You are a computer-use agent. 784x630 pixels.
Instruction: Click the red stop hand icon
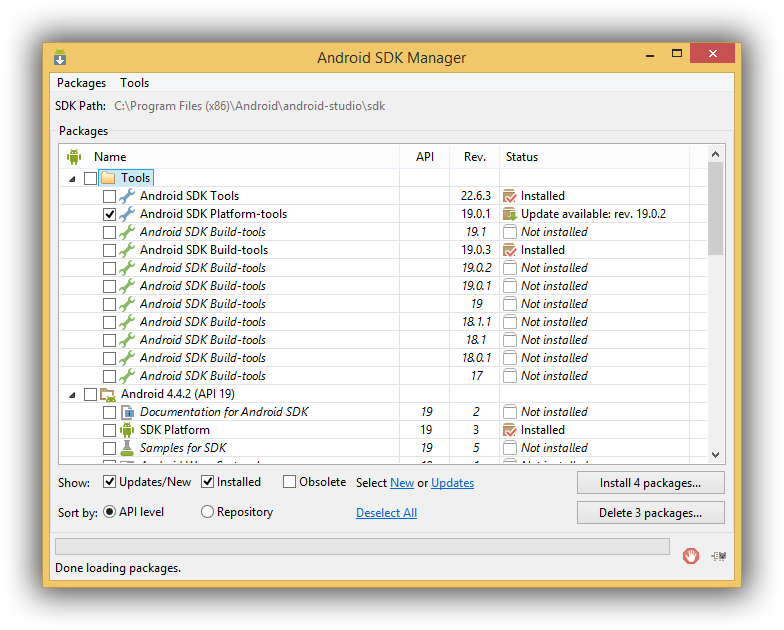(x=691, y=556)
